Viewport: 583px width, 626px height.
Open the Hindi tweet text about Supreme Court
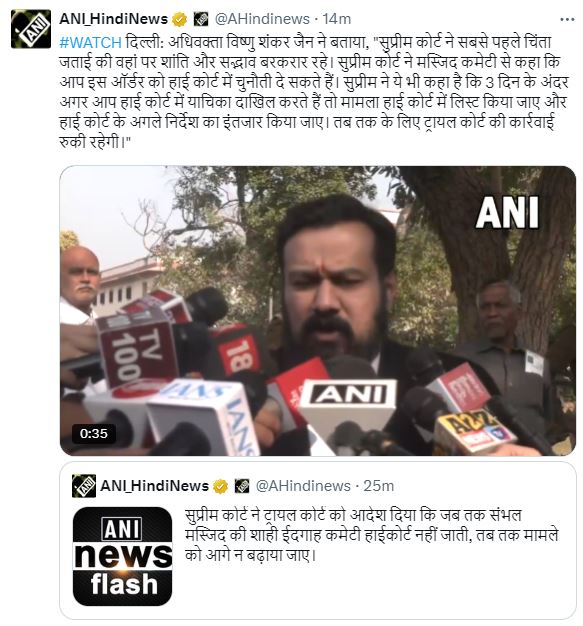click(x=314, y=92)
